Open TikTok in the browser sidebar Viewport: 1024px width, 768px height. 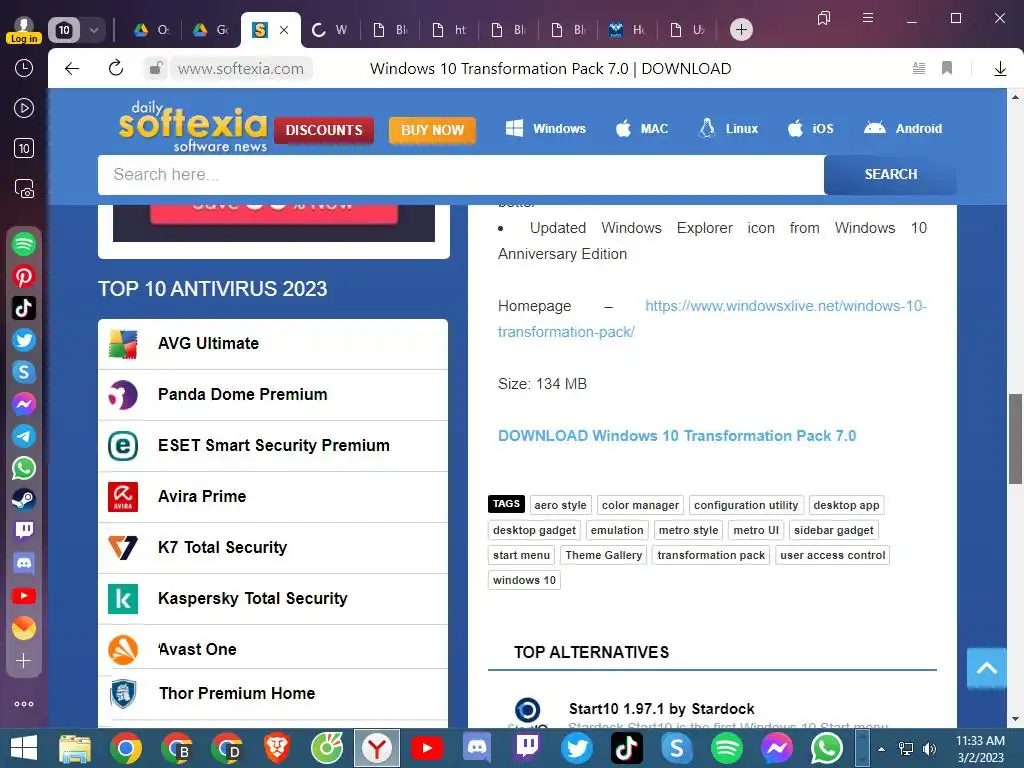tap(24, 308)
